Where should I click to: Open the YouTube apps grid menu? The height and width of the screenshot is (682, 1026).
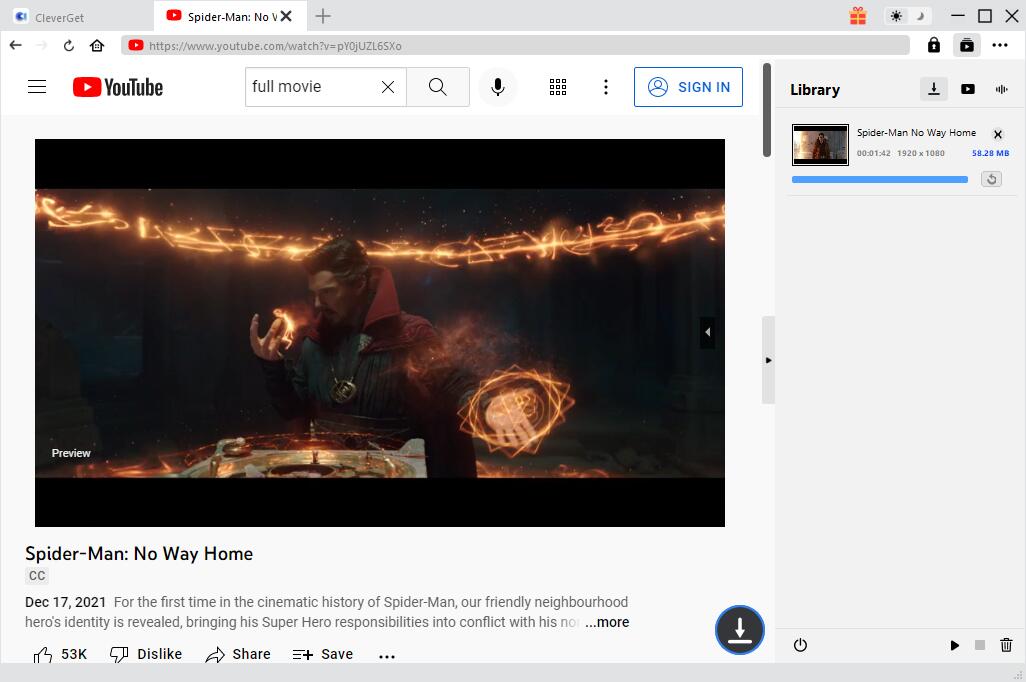coord(558,87)
